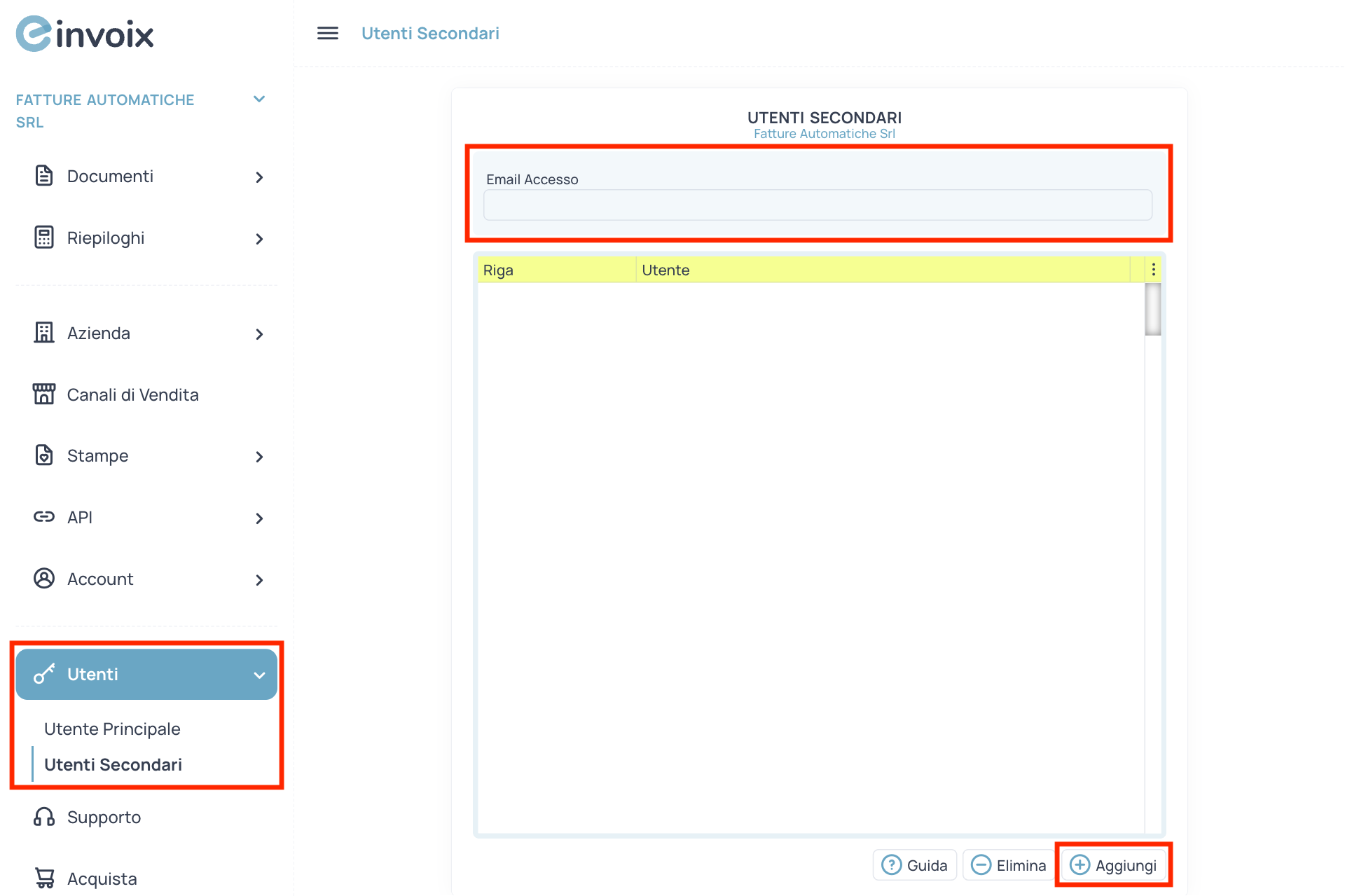Open the table's three-dot column menu
The image size is (1345, 896).
point(1153,270)
